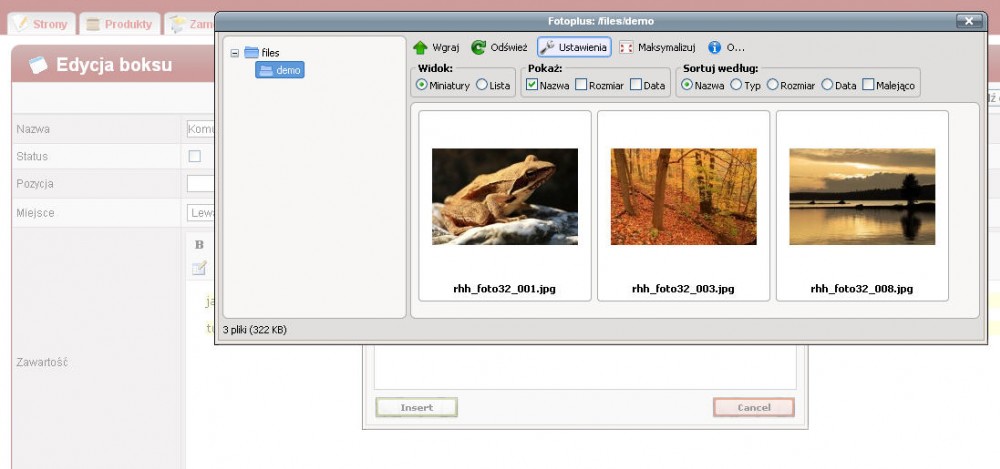Click the Odśwież refresh icon
Viewport: 1000px width, 469px height.
pyautogui.click(x=478, y=48)
